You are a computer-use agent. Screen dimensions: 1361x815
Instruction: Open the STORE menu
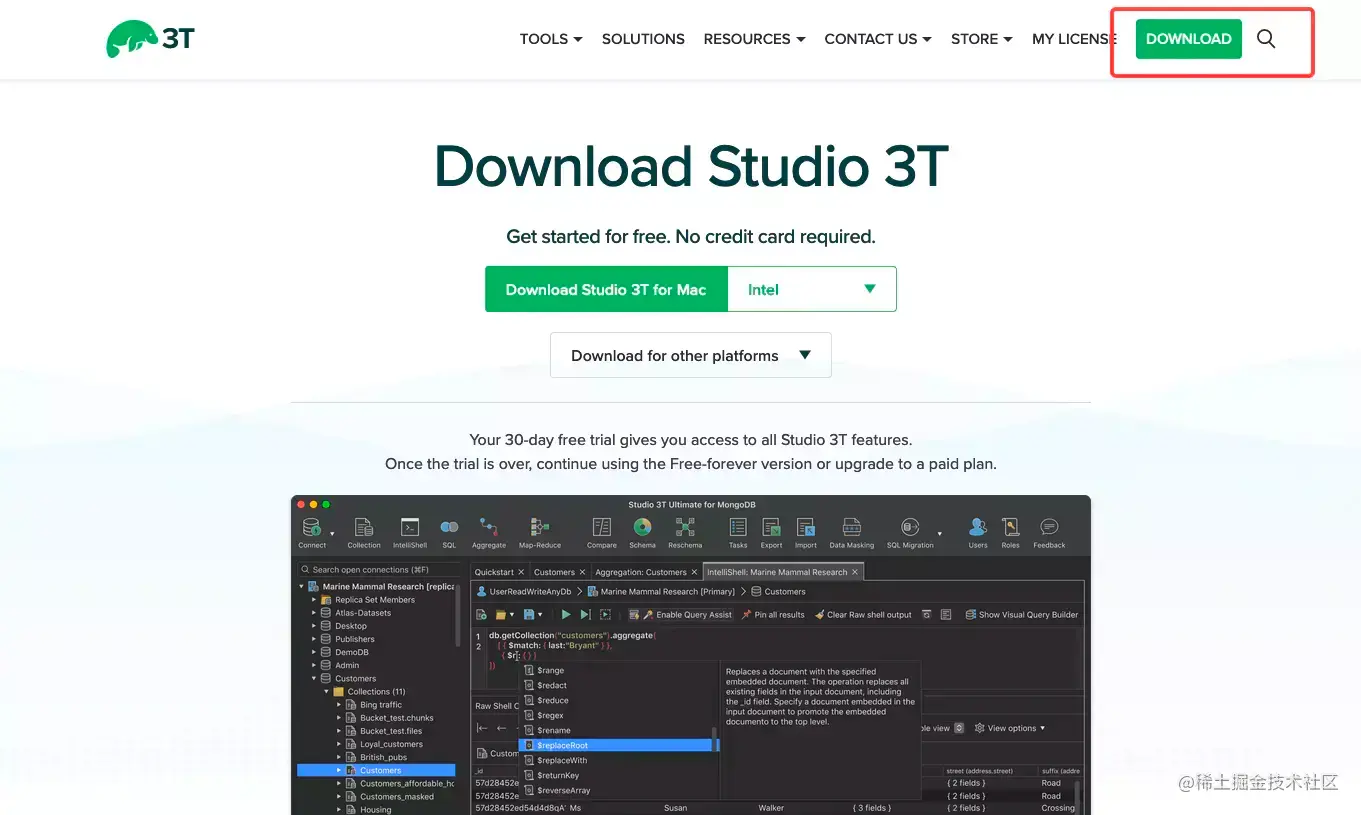[x=982, y=39]
